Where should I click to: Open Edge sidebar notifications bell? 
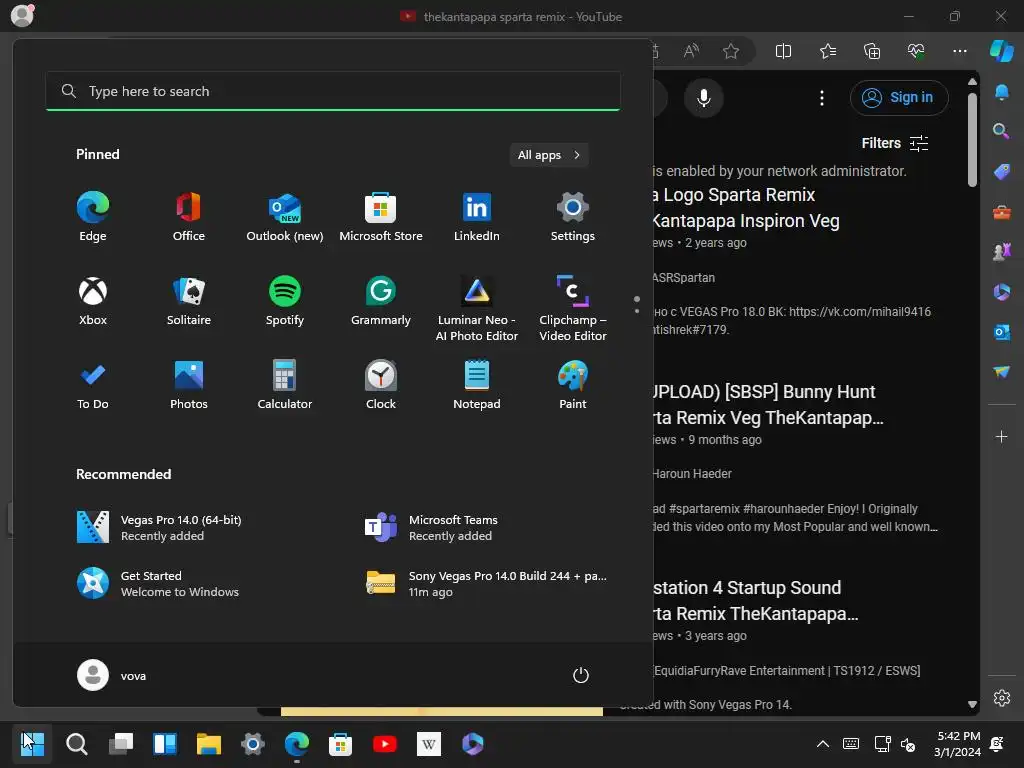(x=1001, y=92)
